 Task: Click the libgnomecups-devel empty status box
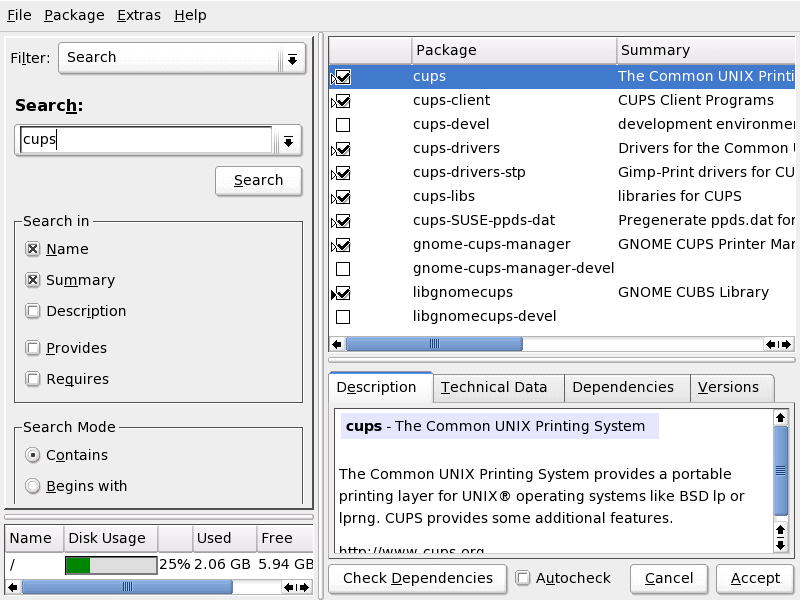point(342,317)
